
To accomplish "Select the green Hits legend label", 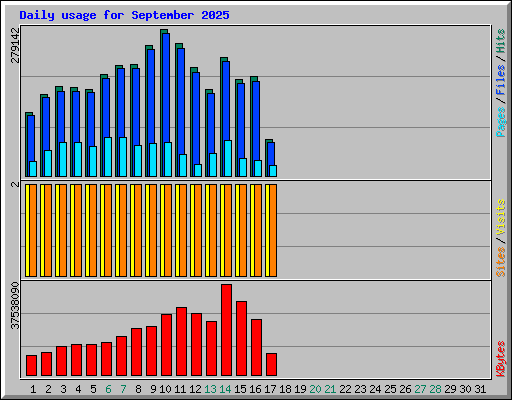I will [500, 41].
